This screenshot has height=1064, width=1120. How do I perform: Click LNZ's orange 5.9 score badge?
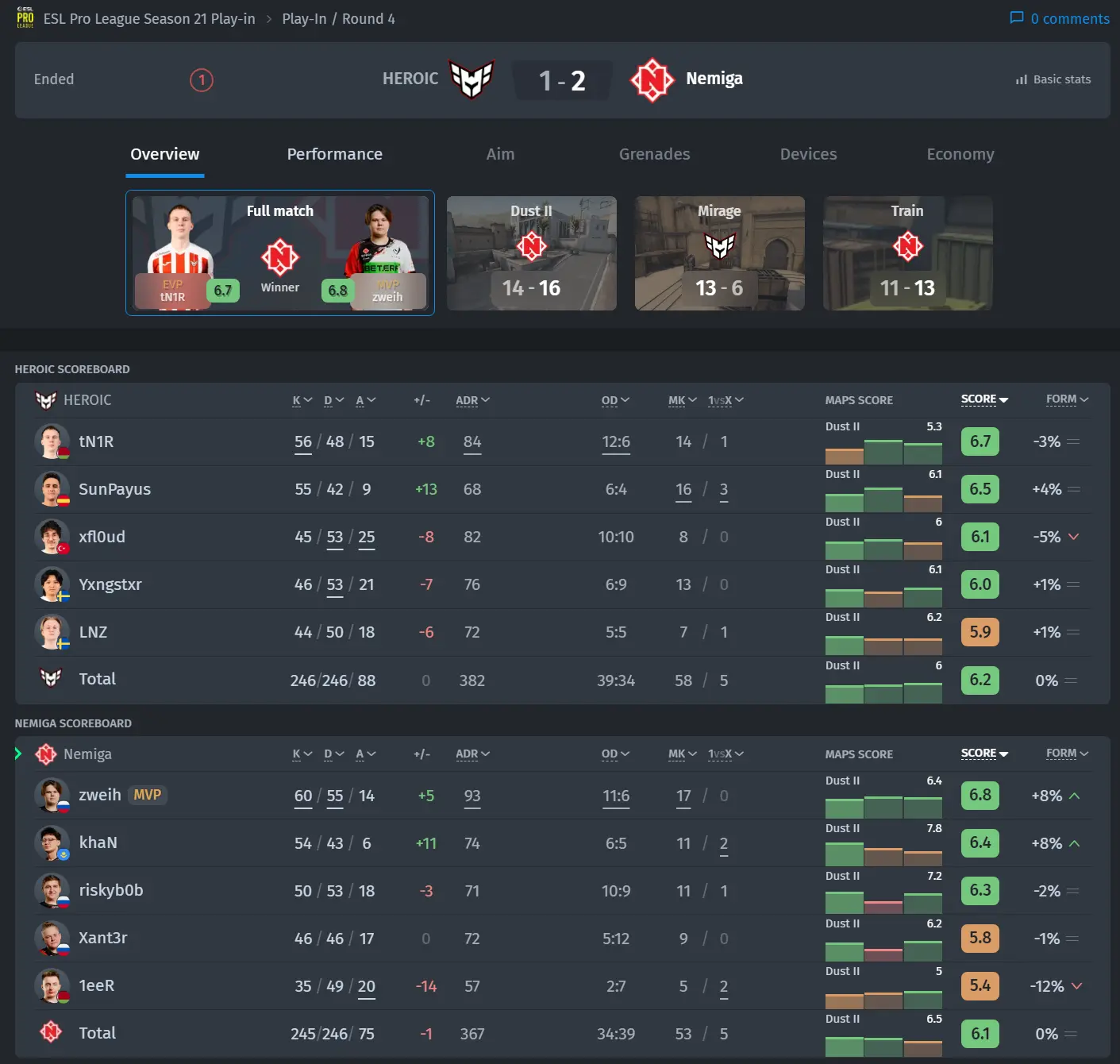tap(980, 632)
